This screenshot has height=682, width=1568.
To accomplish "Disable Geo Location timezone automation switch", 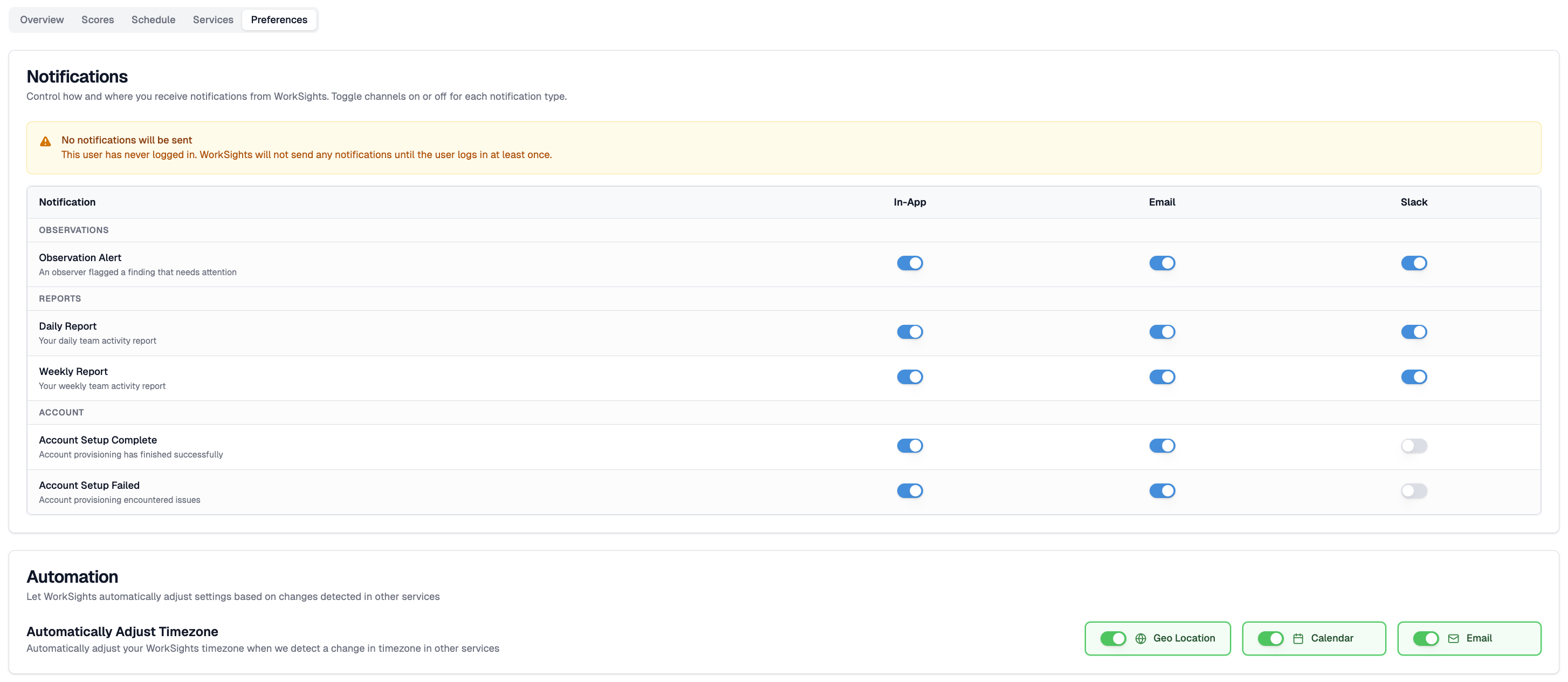I will click(x=1113, y=638).
